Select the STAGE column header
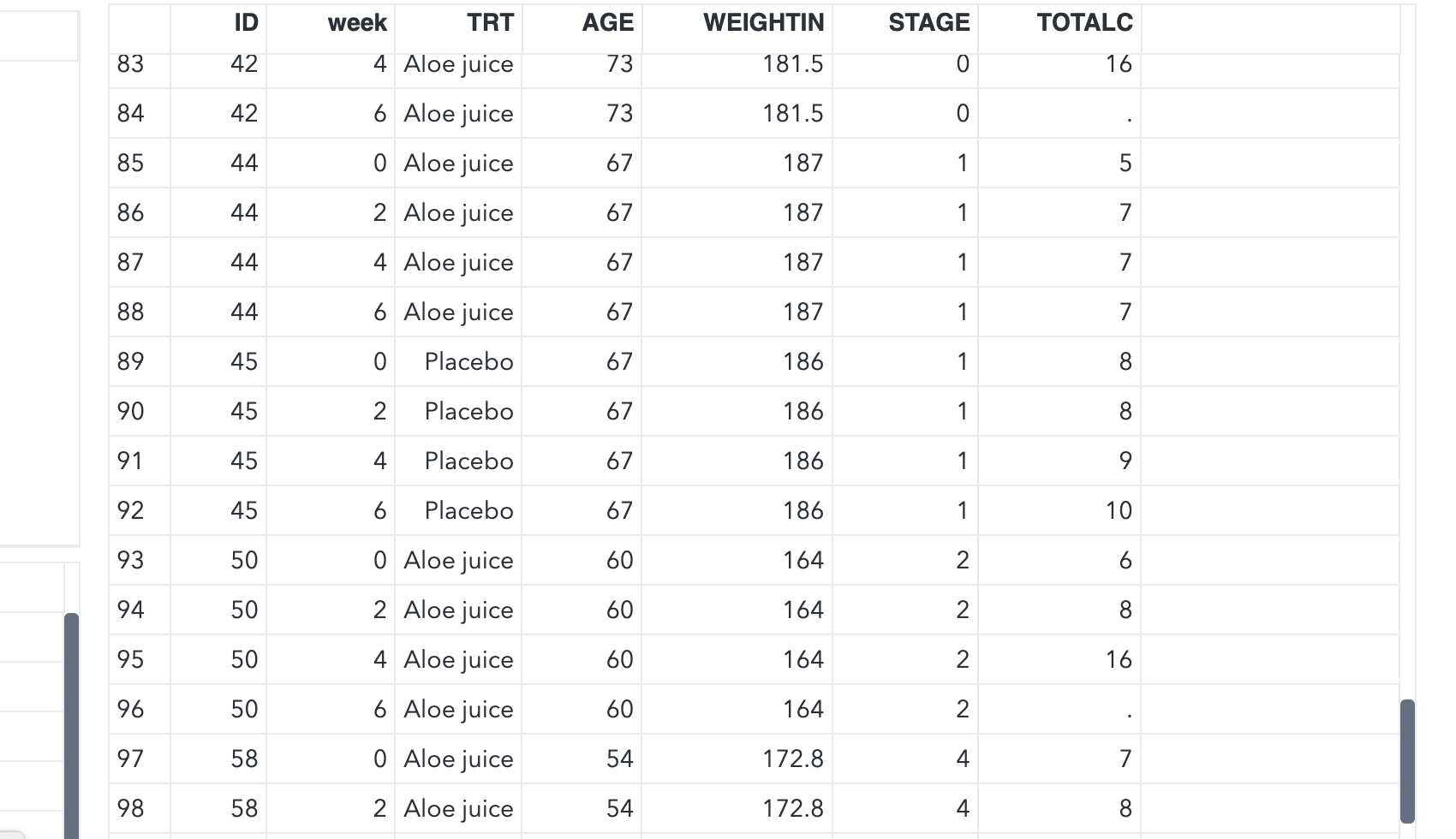Viewport: 1456px width, 839px height. coord(904,23)
